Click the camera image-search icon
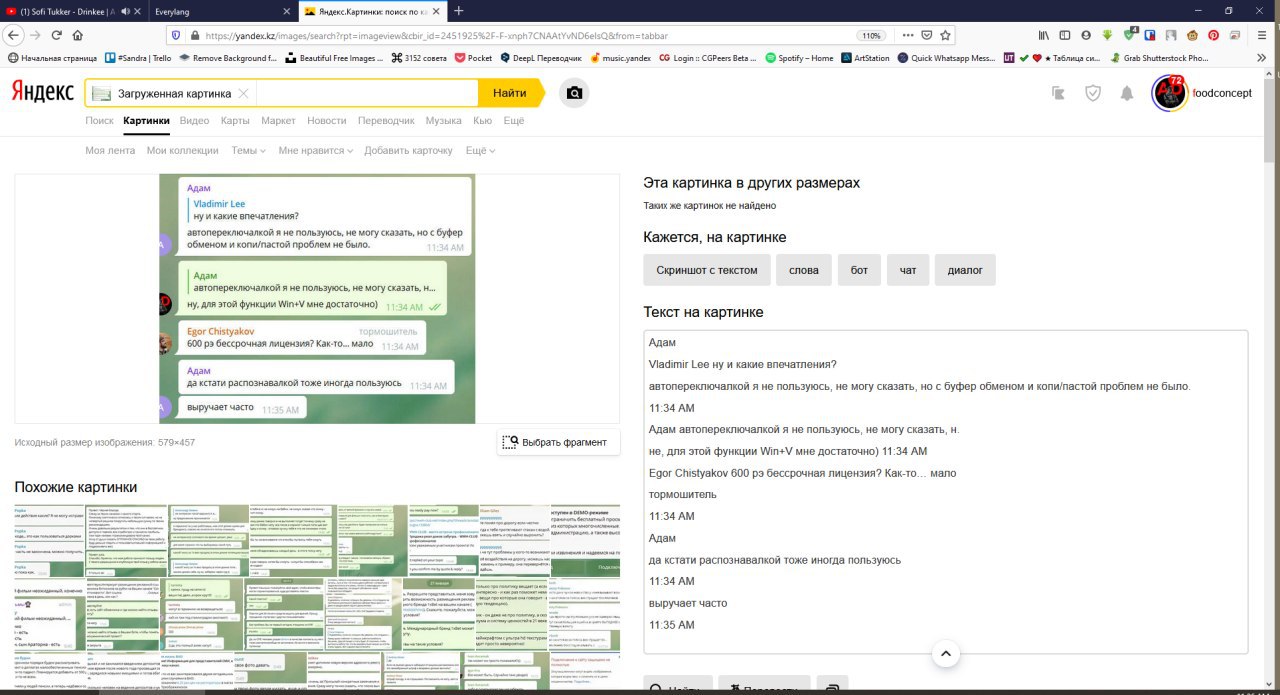 click(574, 93)
